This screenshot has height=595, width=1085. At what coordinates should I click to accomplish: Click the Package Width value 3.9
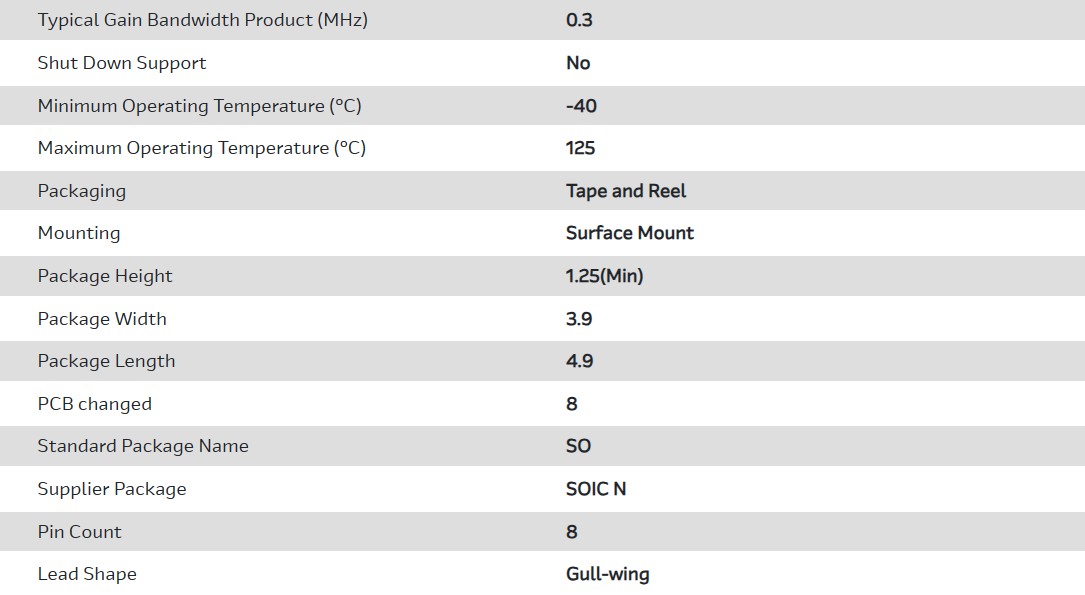click(579, 319)
